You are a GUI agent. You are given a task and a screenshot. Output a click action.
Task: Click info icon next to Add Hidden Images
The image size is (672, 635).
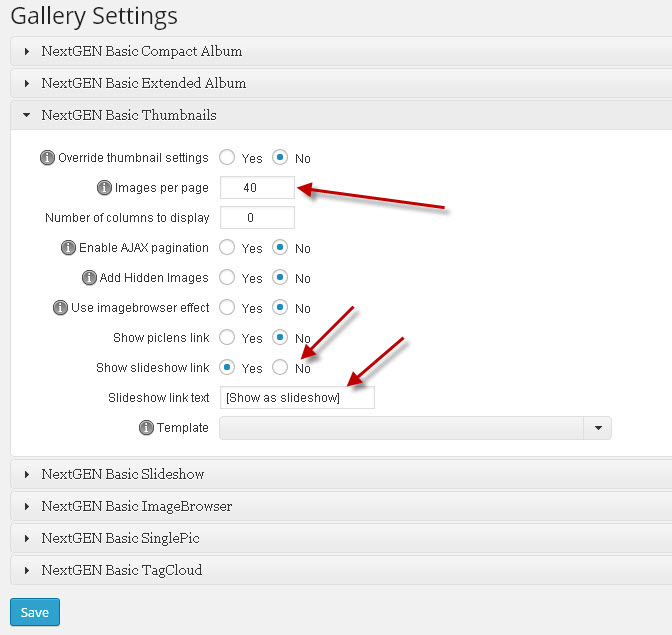[89, 278]
